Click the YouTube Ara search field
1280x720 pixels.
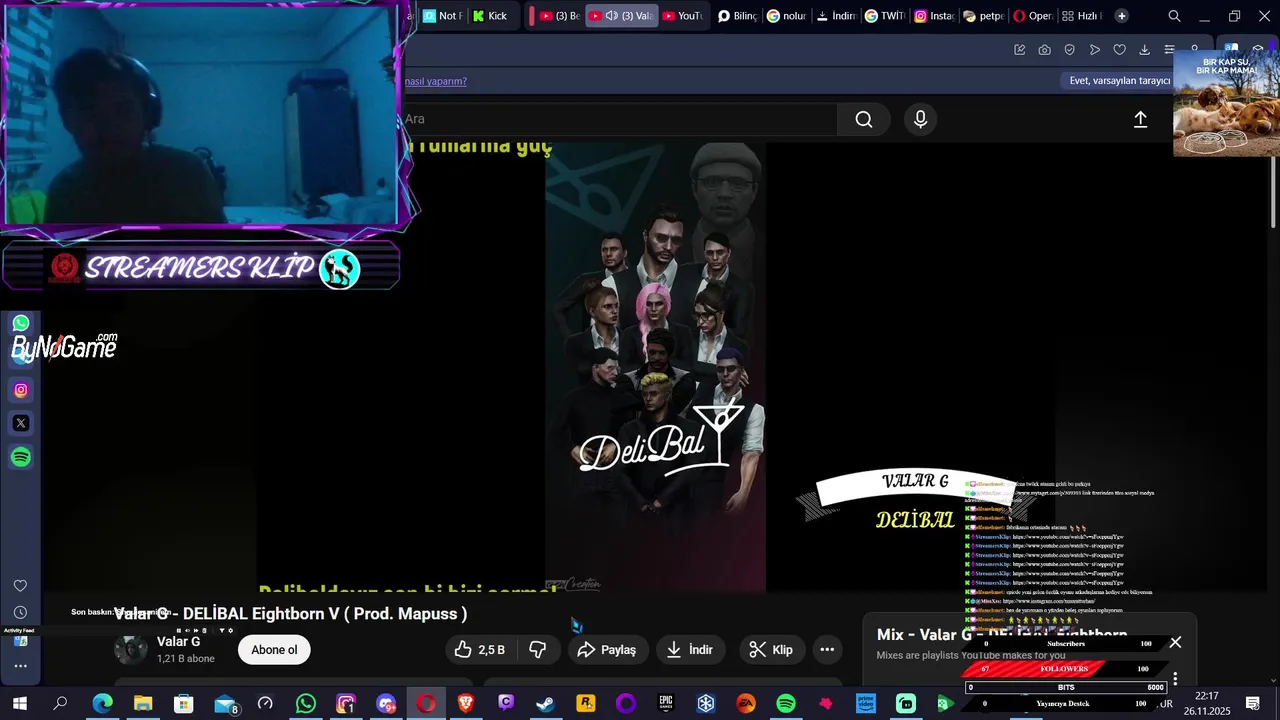pos(620,120)
